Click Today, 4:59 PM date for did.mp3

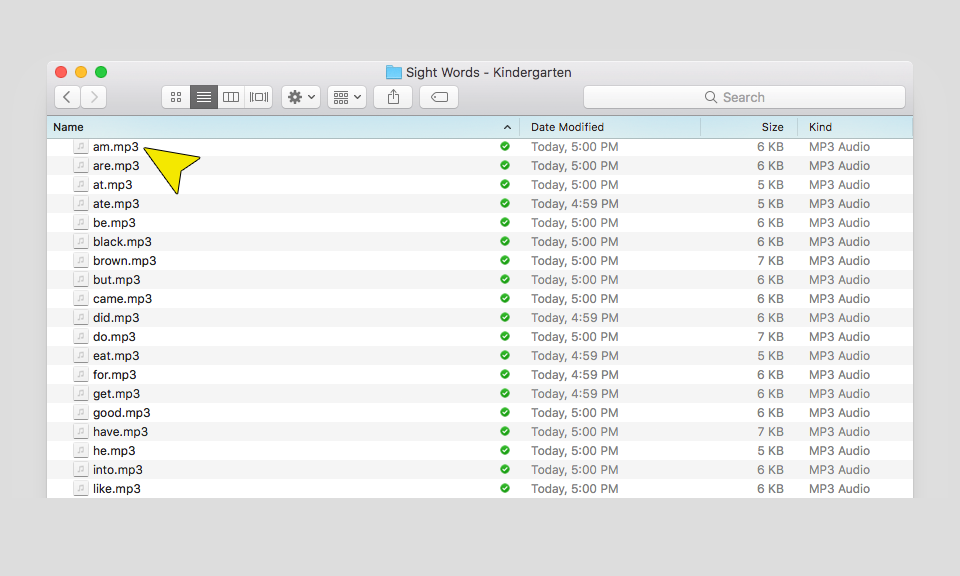574,317
